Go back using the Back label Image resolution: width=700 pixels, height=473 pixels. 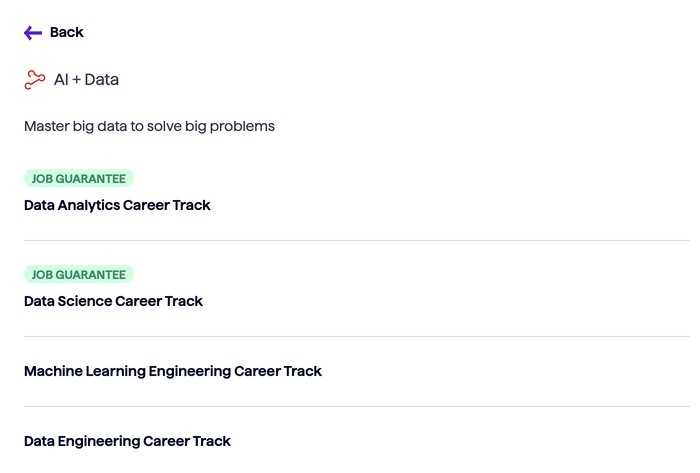click(x=67, y=33)
